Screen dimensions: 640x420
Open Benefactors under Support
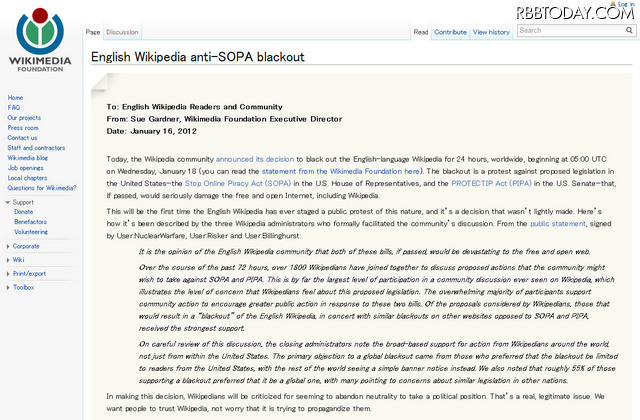click(x=31, y=222)
